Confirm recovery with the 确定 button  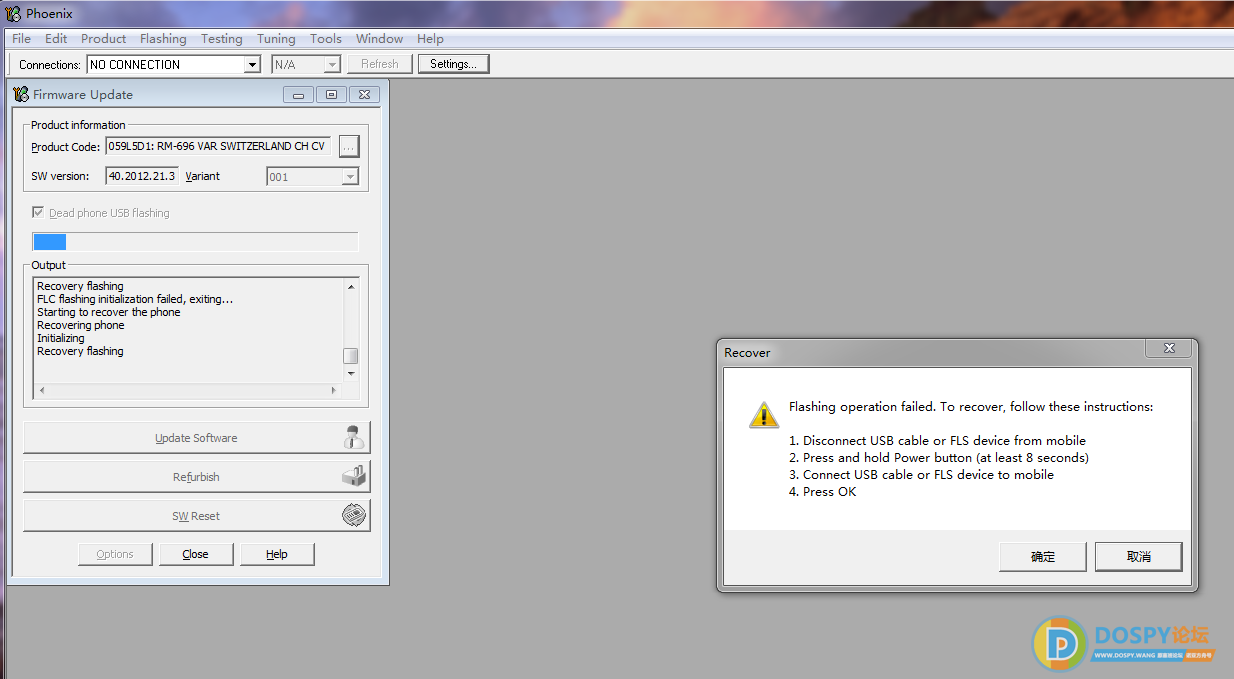(x=1043, y=557)
